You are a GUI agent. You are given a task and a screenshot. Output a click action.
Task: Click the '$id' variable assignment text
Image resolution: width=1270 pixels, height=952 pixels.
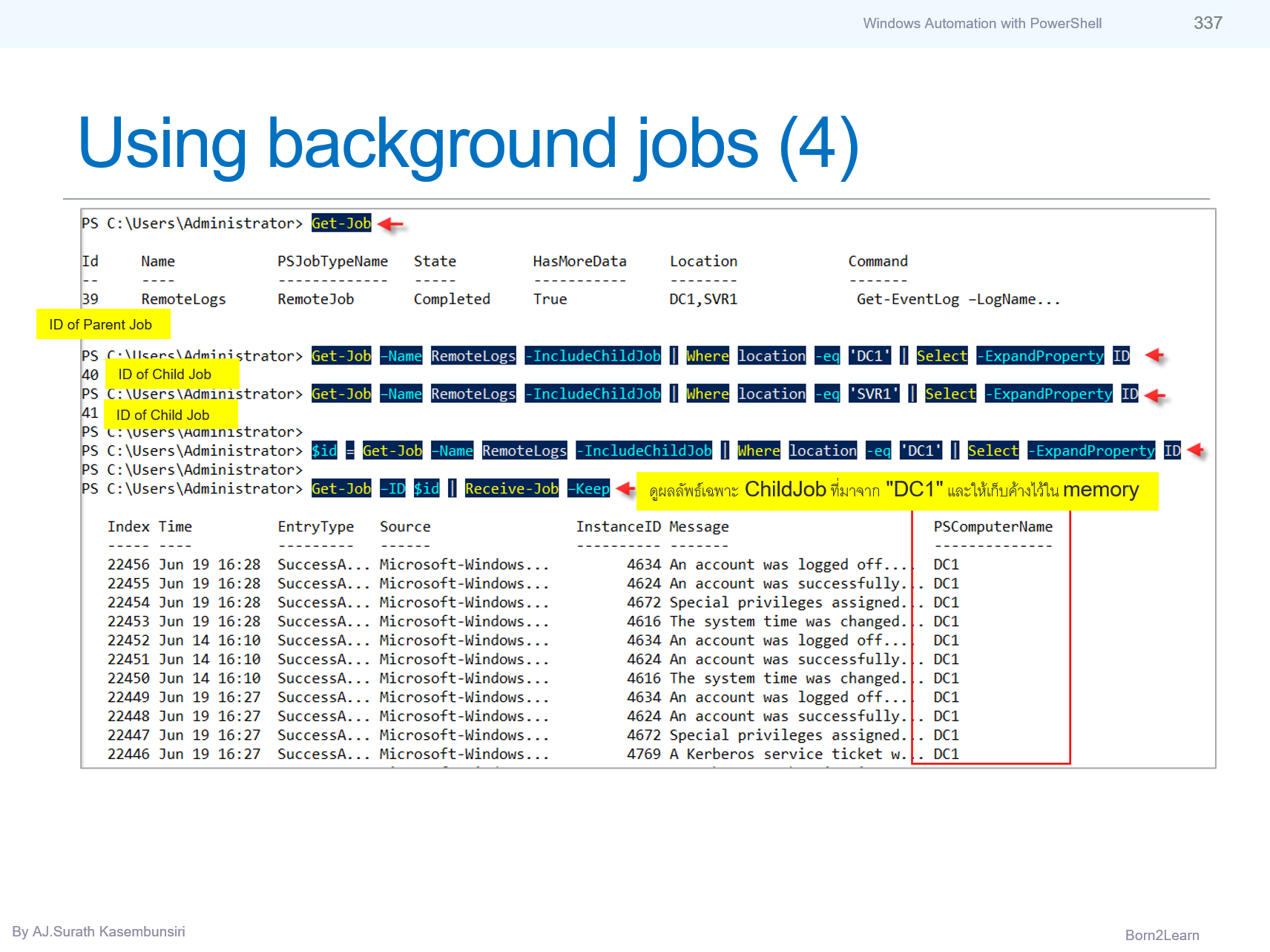(x=324, y=450)
